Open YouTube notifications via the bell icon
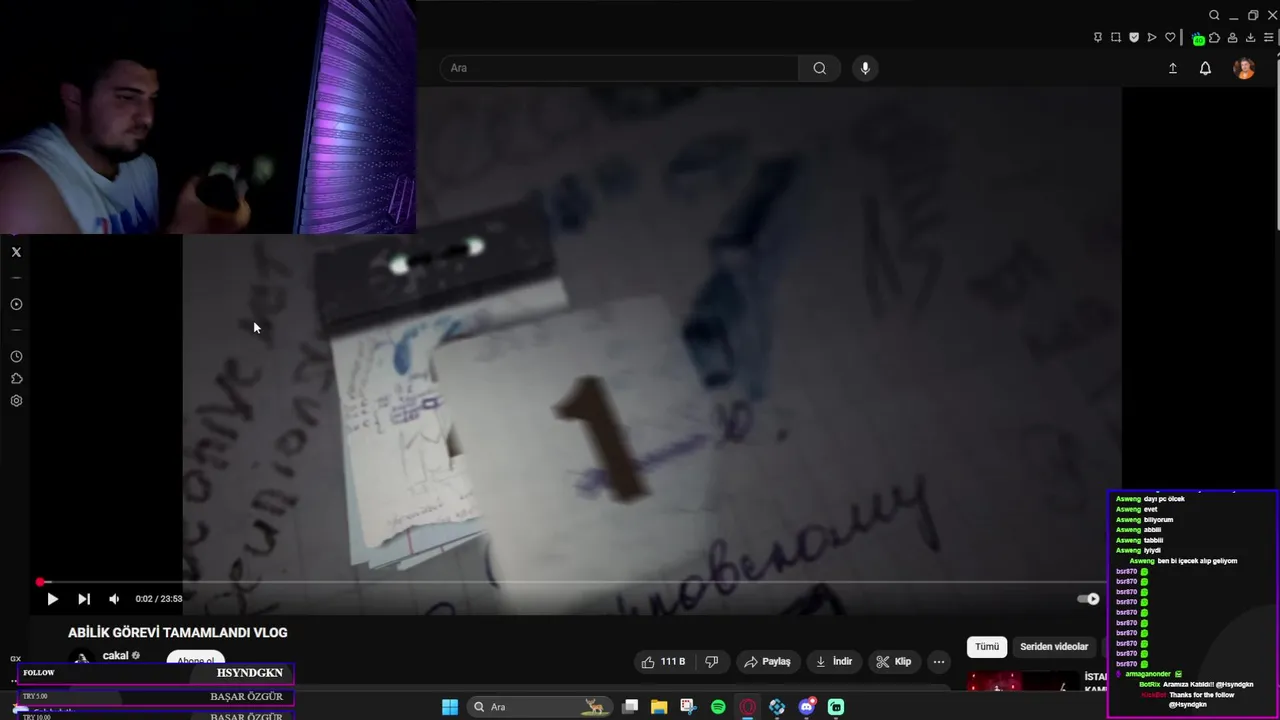The image size is (1280, 720). pos(1205,68)
